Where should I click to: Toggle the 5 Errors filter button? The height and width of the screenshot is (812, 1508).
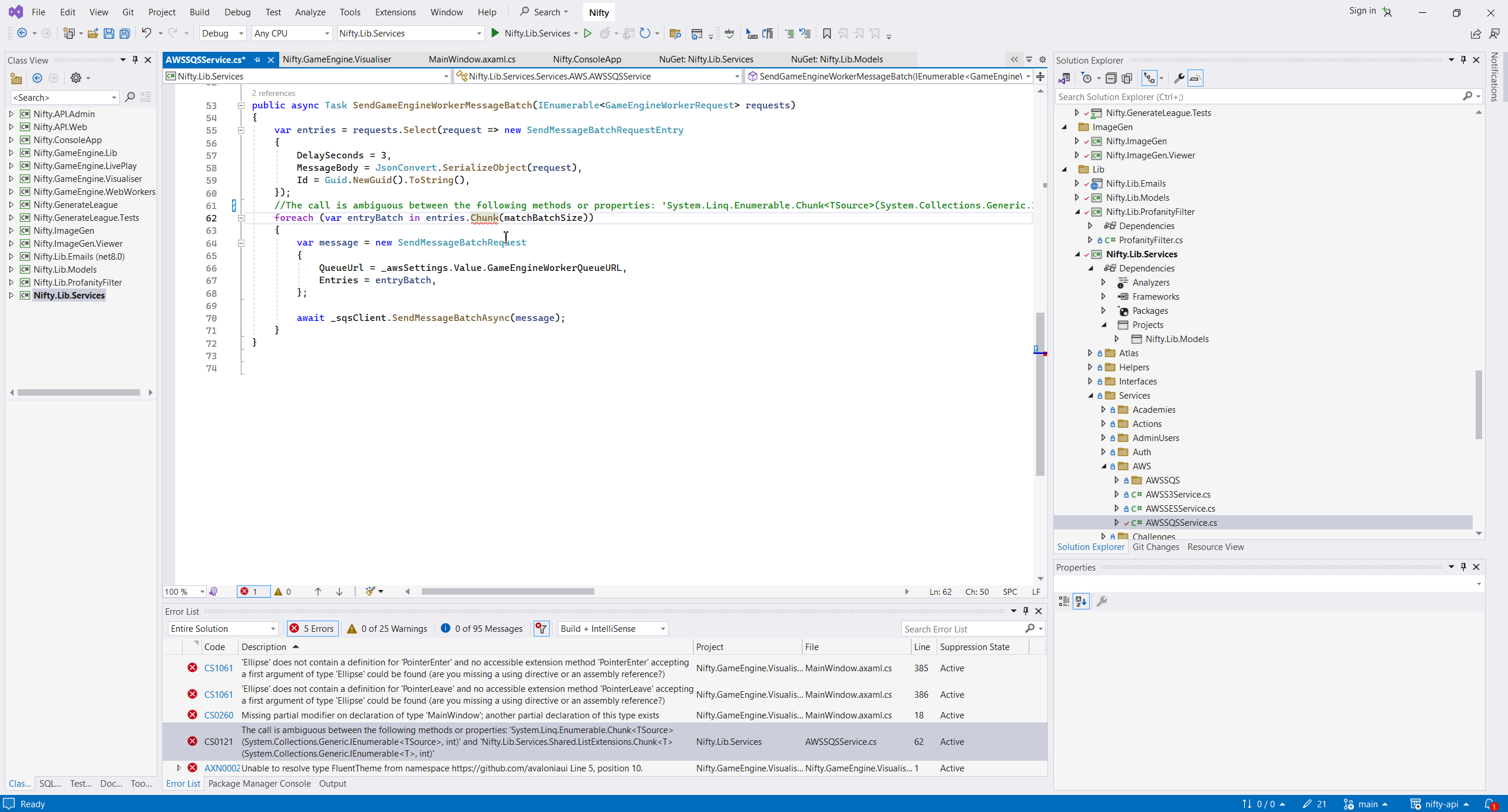[312, 628]
